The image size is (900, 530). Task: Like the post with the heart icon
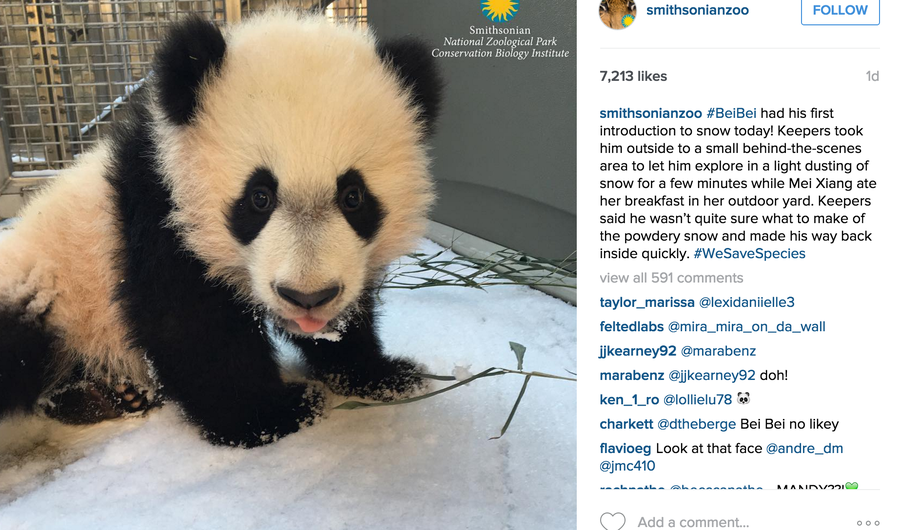pos(612,521)
